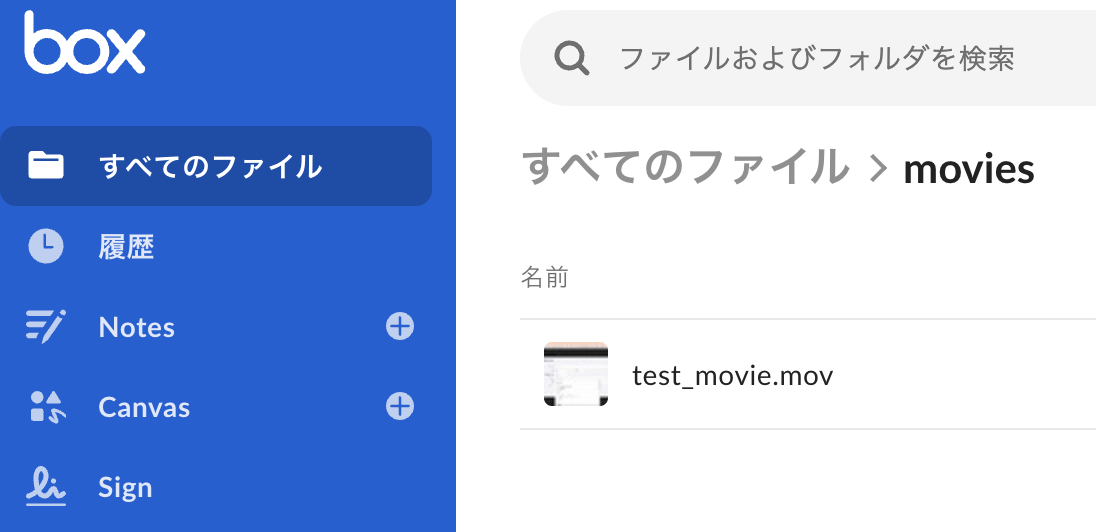This screenshot has width=1096, height=532.
Task: Go to すべてのファイル in breadcrumb
Action: tap(685, 166)
